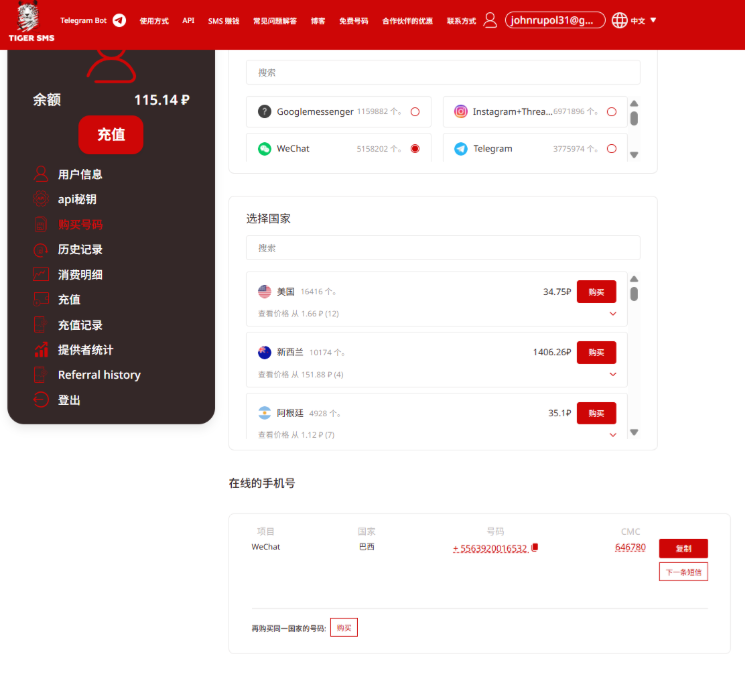Expand 新西兰 price list chevron
Viewport: 745px width, 681px height.
[613, 374]
